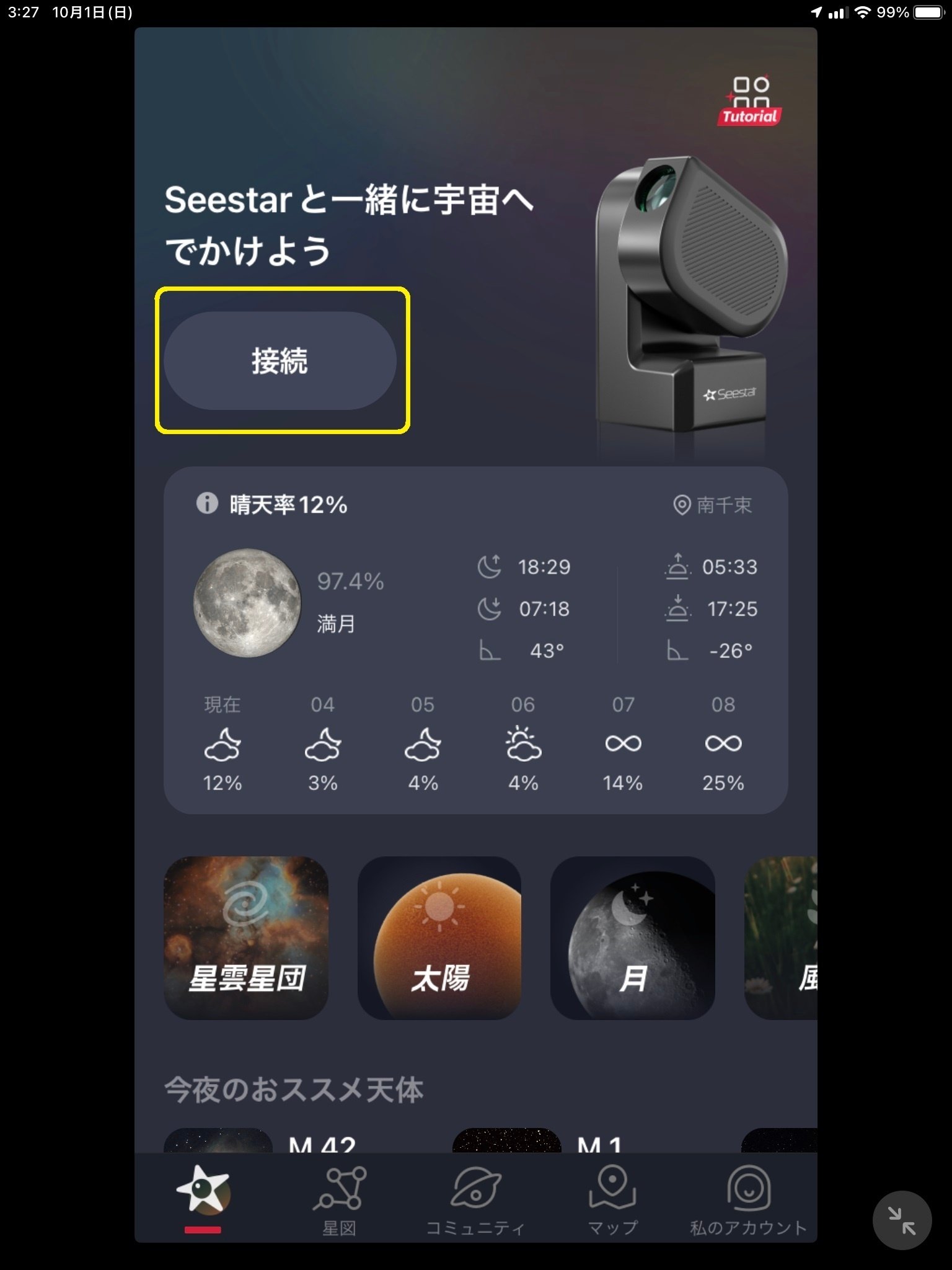
Task: Select the 太陽 sun mode card
Action: tap(439, 938)
